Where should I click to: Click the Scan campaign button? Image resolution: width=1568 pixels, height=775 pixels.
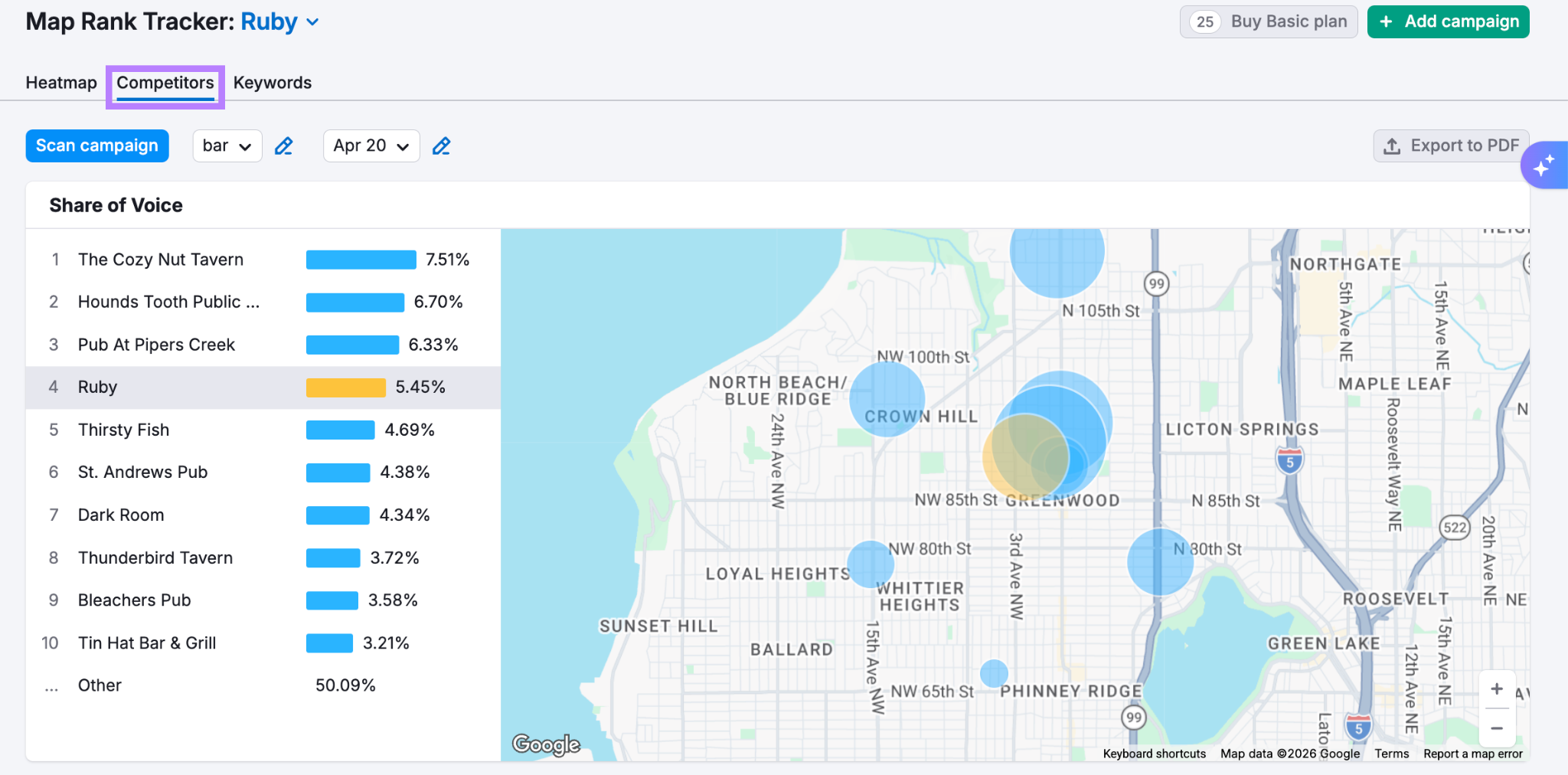coord(97,146)
